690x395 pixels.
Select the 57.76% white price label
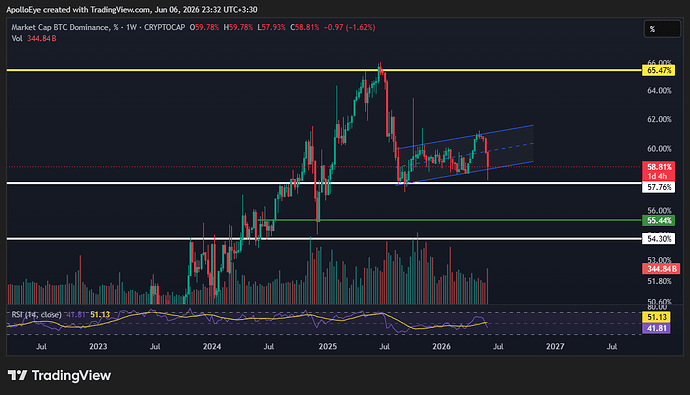coord(658,187)
